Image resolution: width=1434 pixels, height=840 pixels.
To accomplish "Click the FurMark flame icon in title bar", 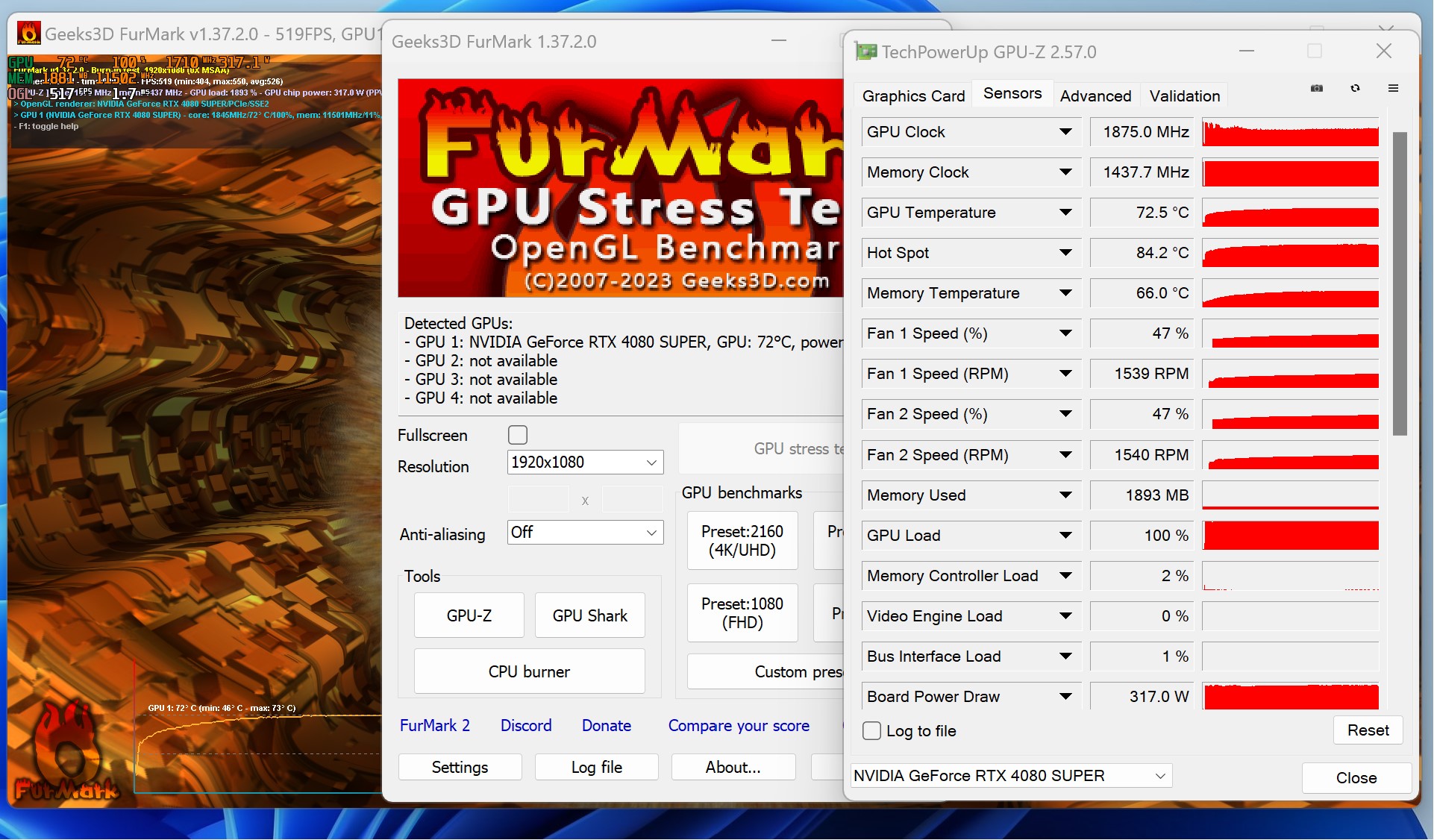I will (29, 34).
